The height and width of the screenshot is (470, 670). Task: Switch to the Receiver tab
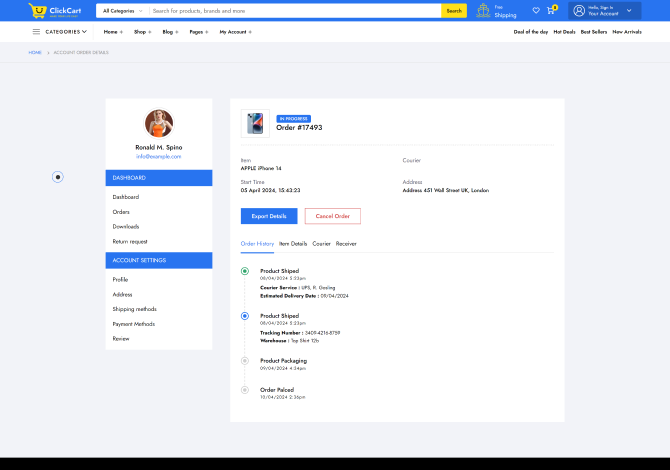[x=346, y=244]
